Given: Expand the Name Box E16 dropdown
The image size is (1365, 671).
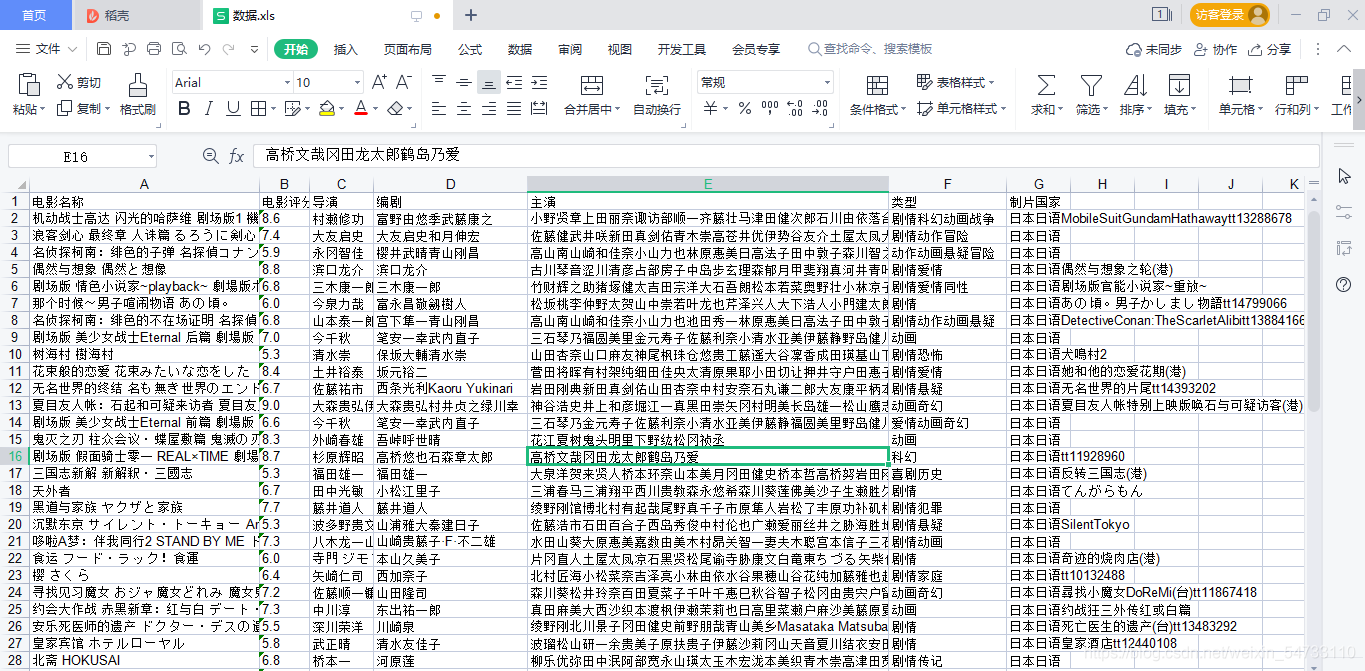Looking at the screenshot, I should tap(152, 156).
